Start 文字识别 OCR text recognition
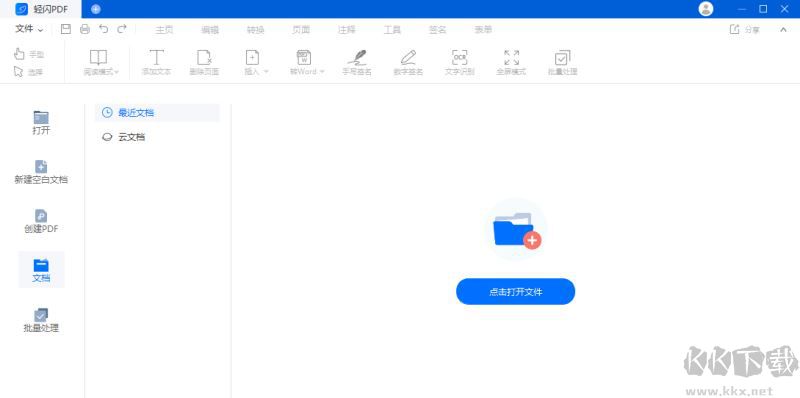 (x=460, y=63)
